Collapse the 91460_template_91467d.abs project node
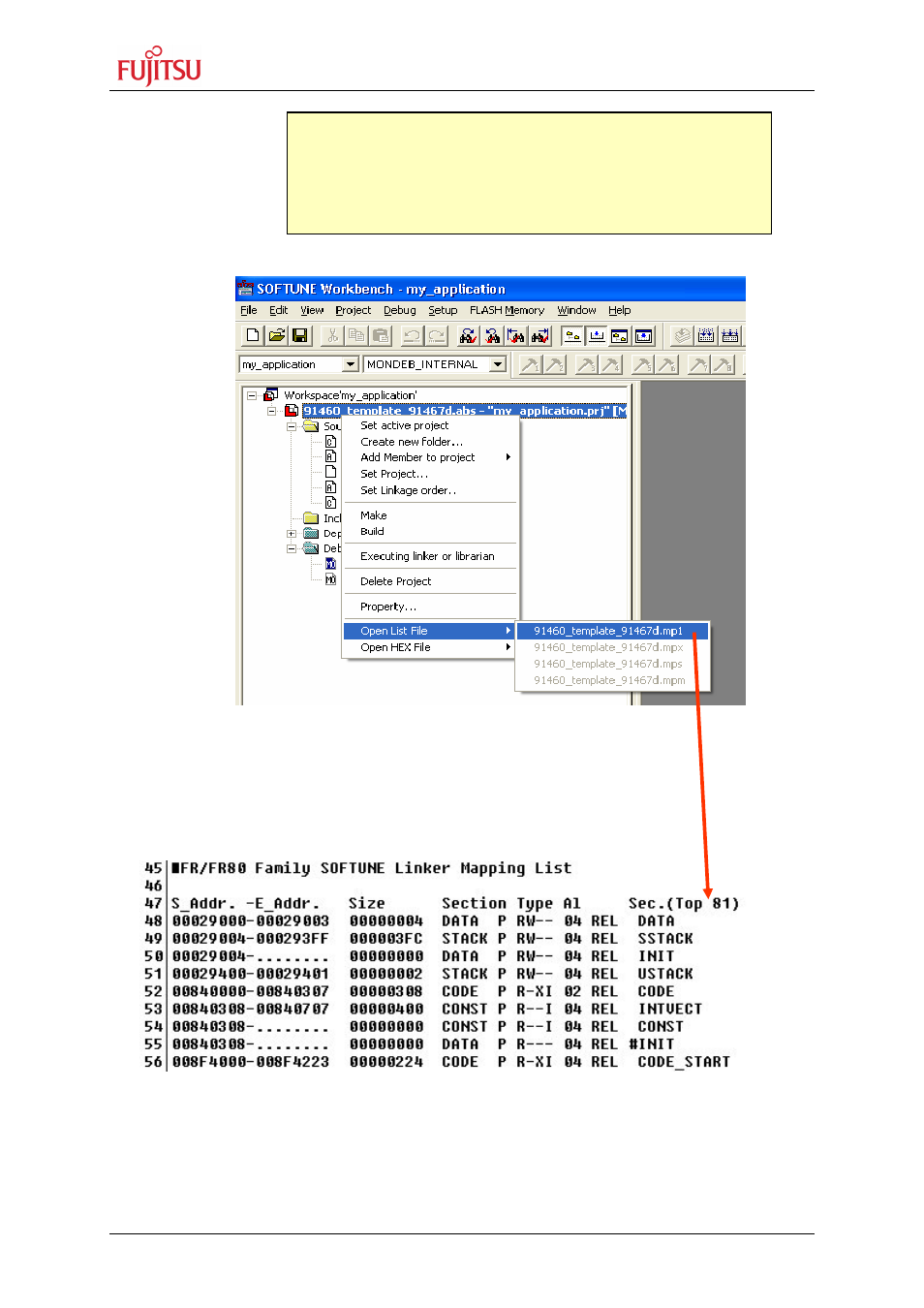Screen dimensions: 924x1308 pyautogui.click(x=272, y=411)
